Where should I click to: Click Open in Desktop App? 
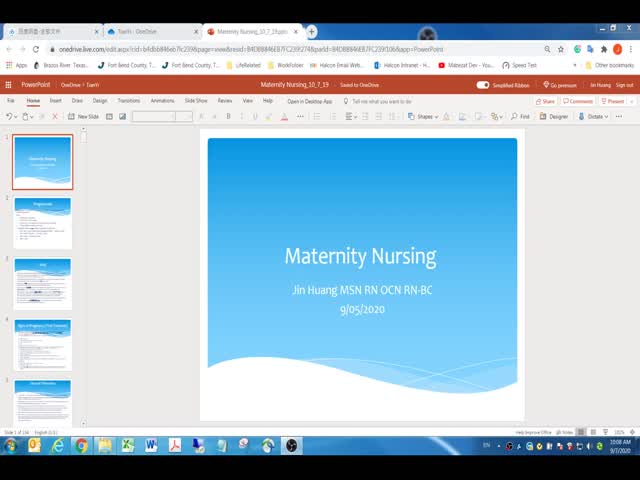point(309,101)
